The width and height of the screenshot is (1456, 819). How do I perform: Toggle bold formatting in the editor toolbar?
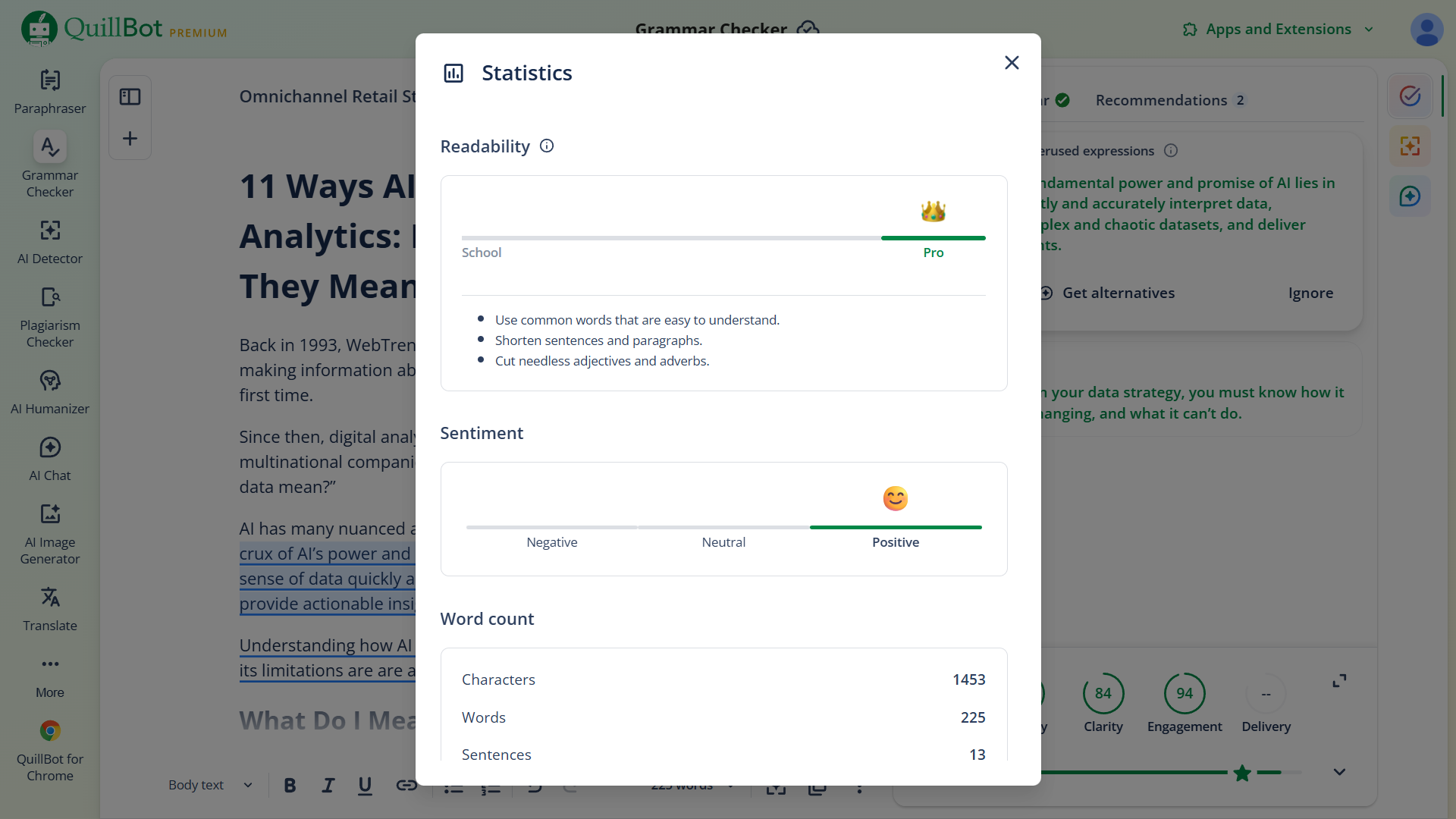(289, 786)
